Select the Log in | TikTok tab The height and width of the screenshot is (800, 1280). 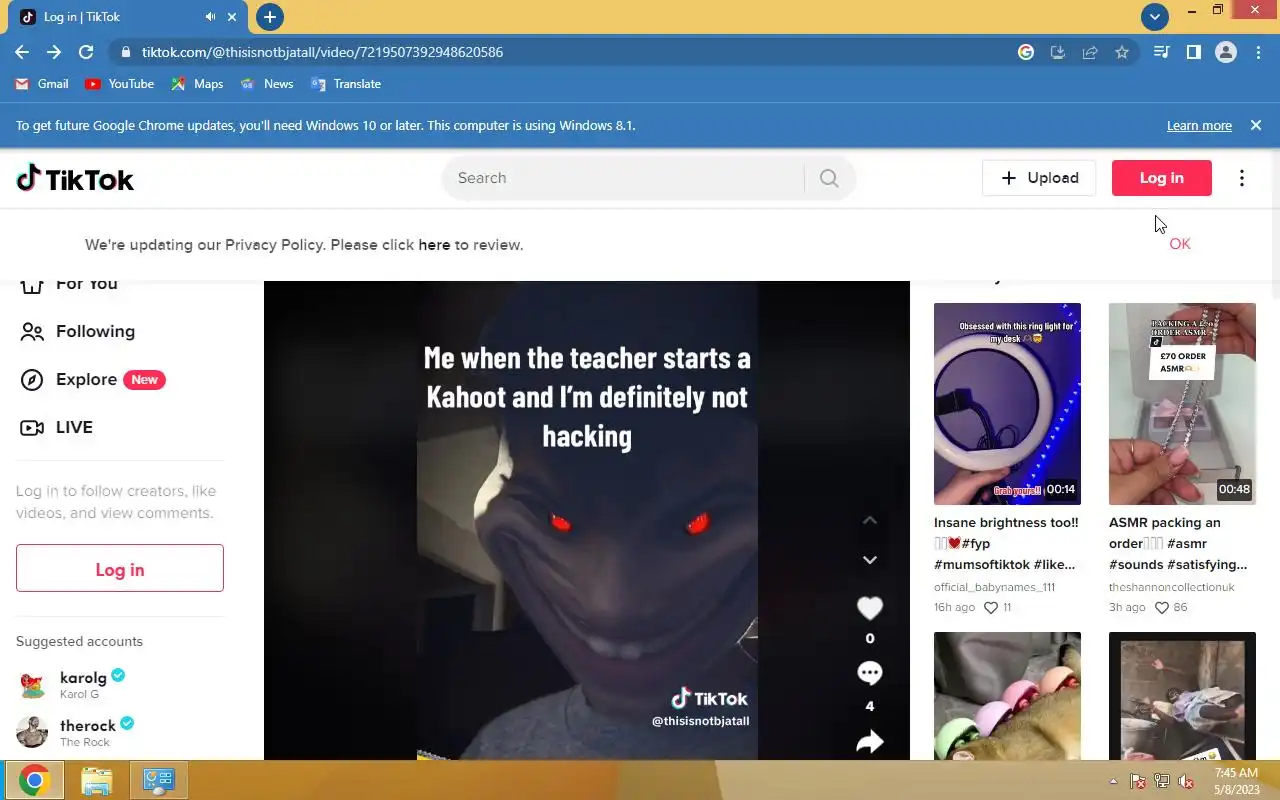[128, 17]
